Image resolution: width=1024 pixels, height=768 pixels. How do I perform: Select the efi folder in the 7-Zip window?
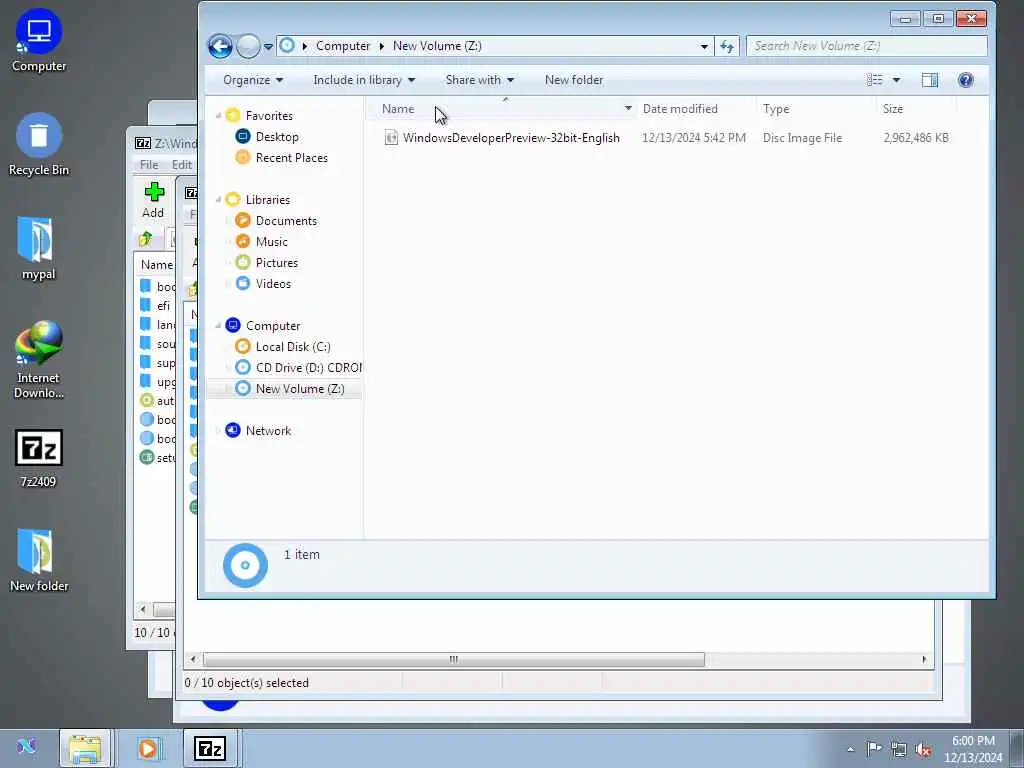pyautogui.click(x=163, y=306)
